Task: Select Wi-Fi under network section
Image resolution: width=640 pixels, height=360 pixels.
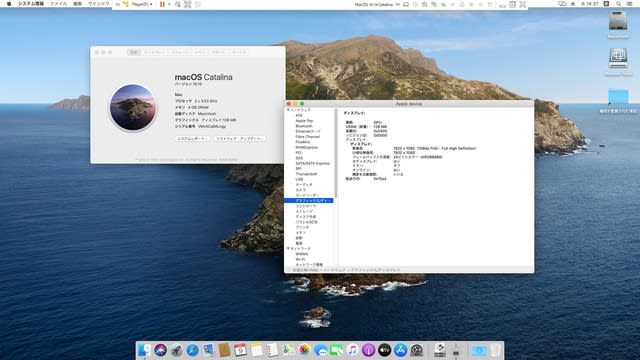Action: point(300,259)
